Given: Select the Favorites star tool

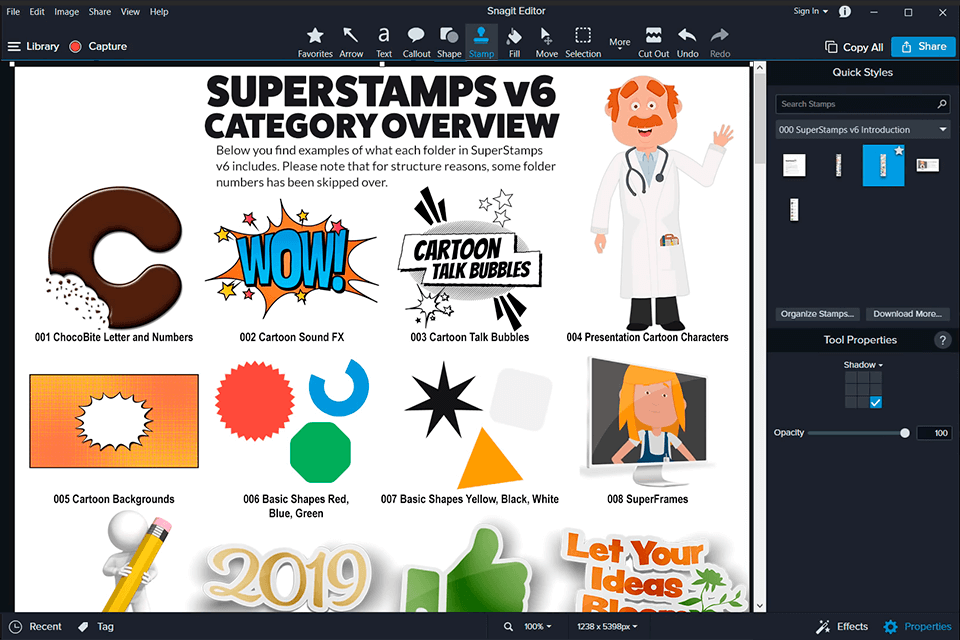Looking at the screenshot, I should (x=315, y=42).
